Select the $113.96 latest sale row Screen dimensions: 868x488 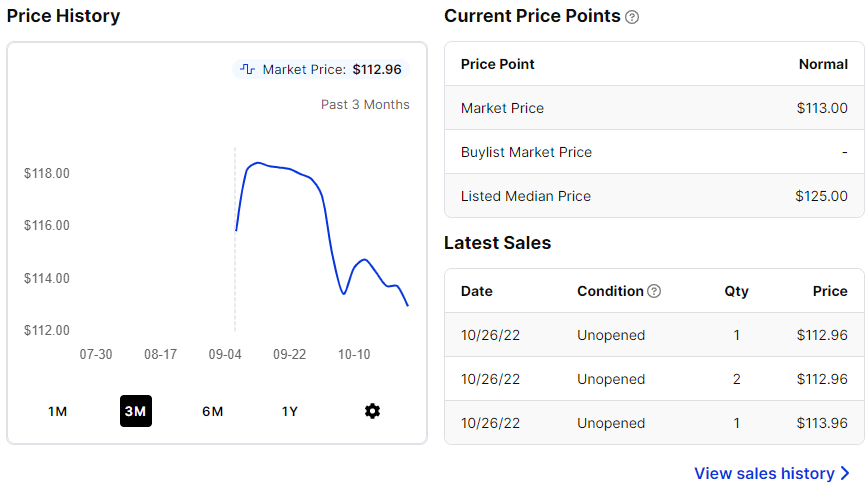coord(654,423)
